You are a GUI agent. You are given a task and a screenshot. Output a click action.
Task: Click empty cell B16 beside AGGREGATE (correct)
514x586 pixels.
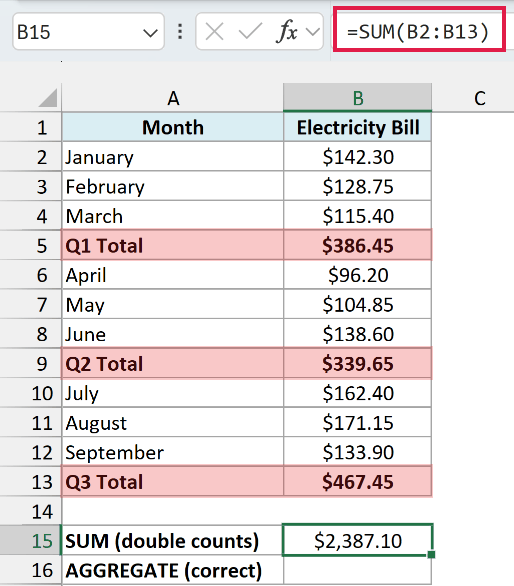(357, 570)
